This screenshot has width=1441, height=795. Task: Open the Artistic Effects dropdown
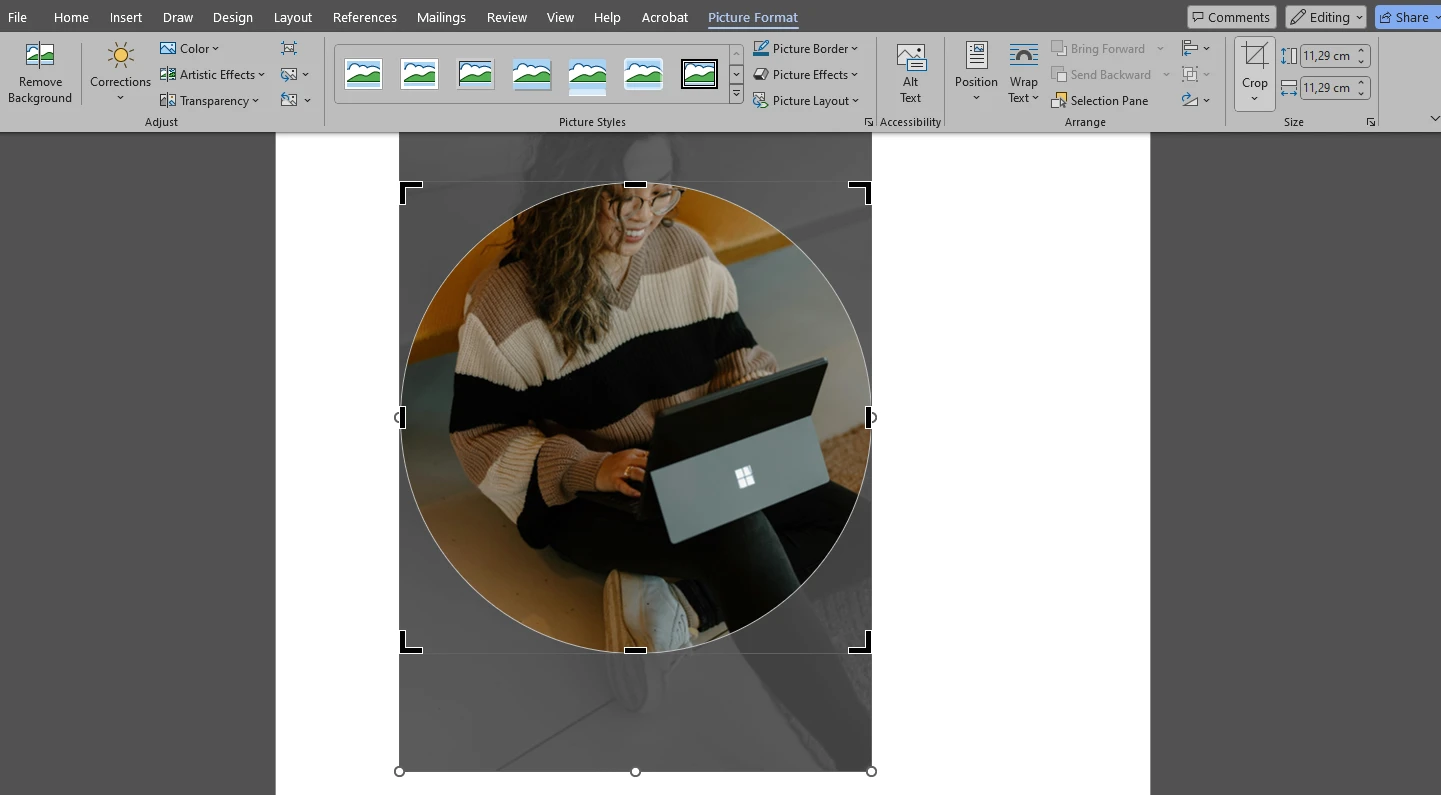(212, 74)
